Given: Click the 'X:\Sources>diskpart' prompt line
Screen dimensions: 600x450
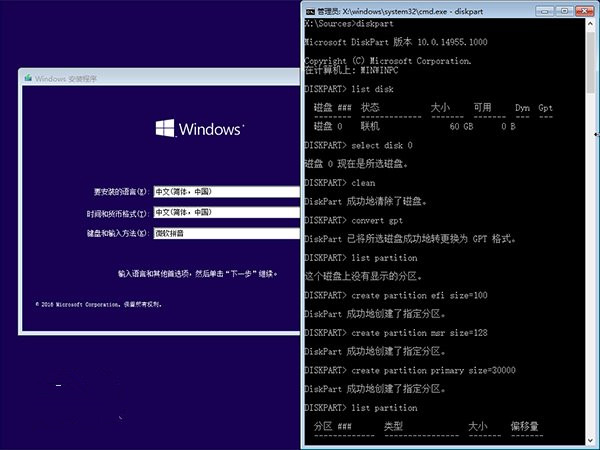Looking at the screenshot, I should click(x=349, y=24).
